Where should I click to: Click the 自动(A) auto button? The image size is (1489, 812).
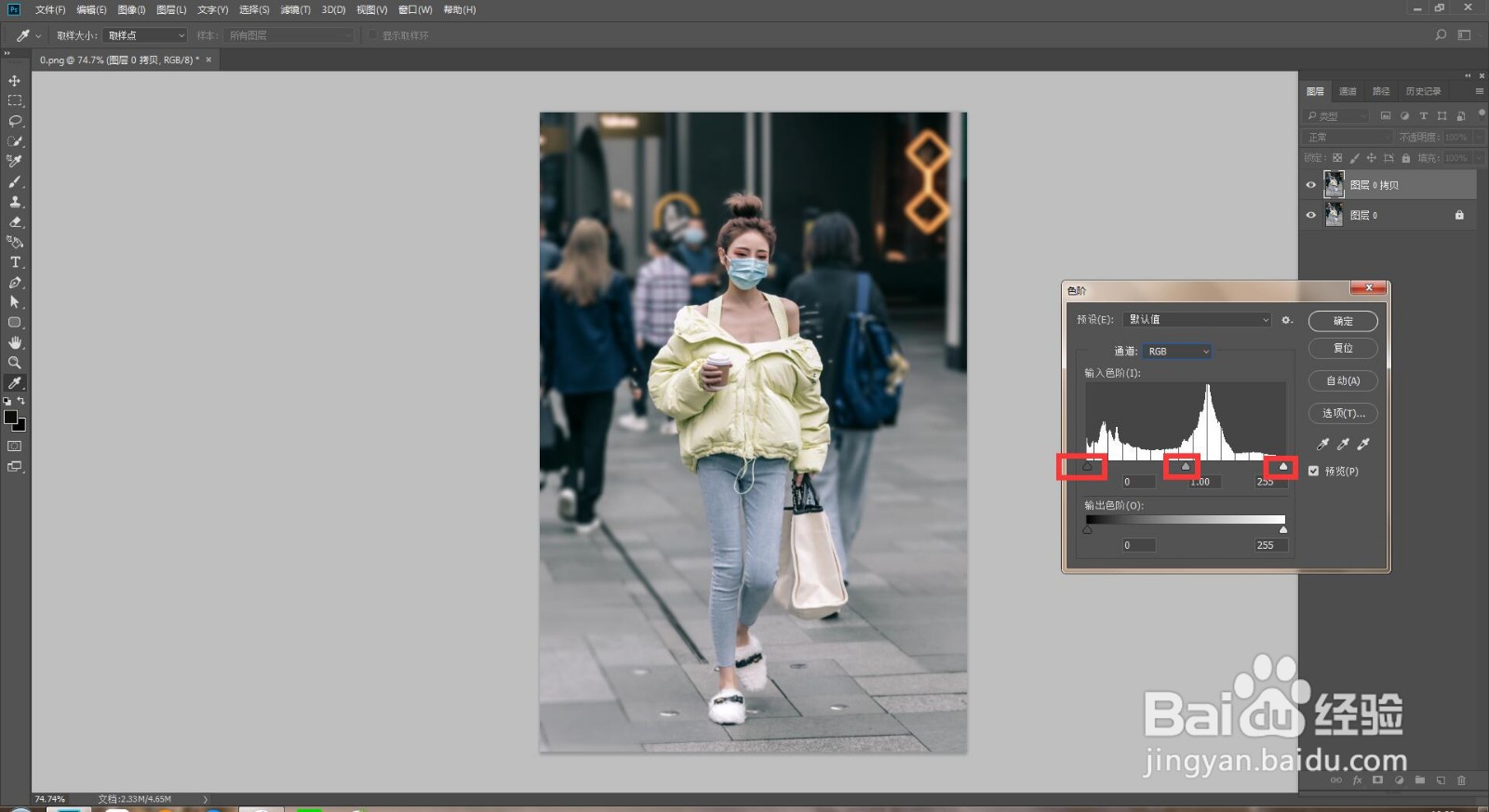pos(1343,380)
